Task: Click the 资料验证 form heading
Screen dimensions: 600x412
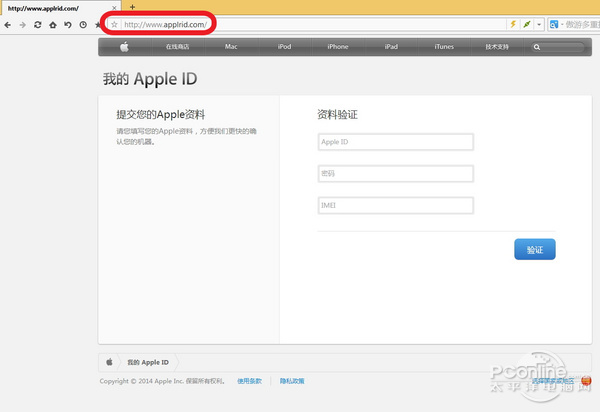Action: pyautogui.click(x=338, y=114)
